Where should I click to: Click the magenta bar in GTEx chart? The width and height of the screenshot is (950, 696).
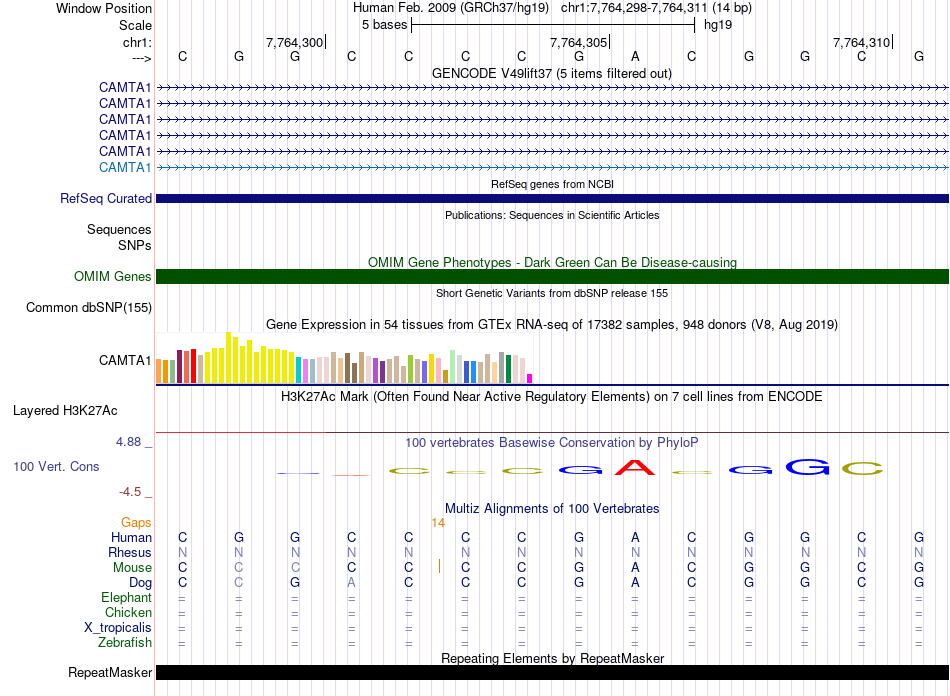(530, 379)
